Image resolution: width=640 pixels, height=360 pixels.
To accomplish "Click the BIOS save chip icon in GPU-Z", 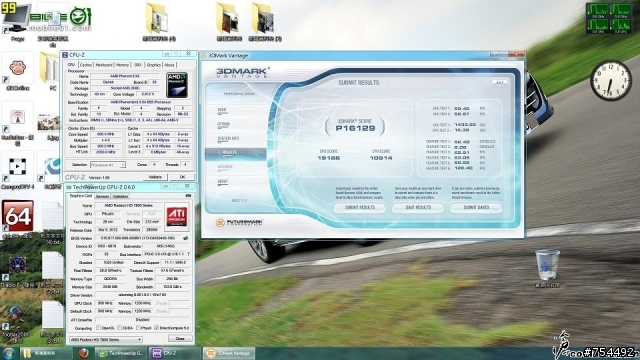I will (186, 238).
